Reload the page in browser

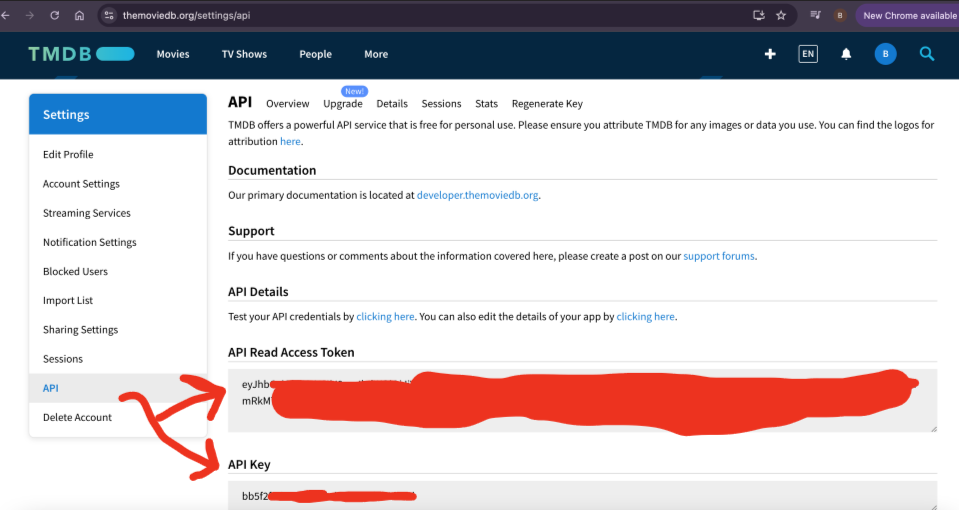[x=54, y=16]
